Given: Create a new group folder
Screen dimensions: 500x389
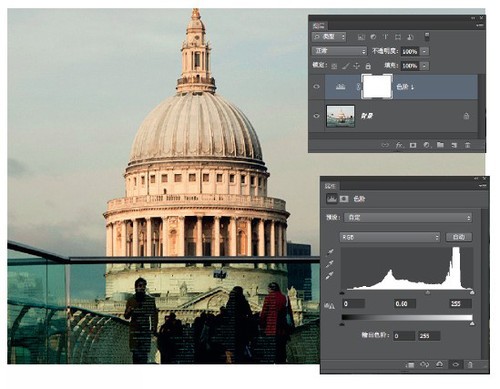Looking at the screenshot, I should (x=440, y=145).
